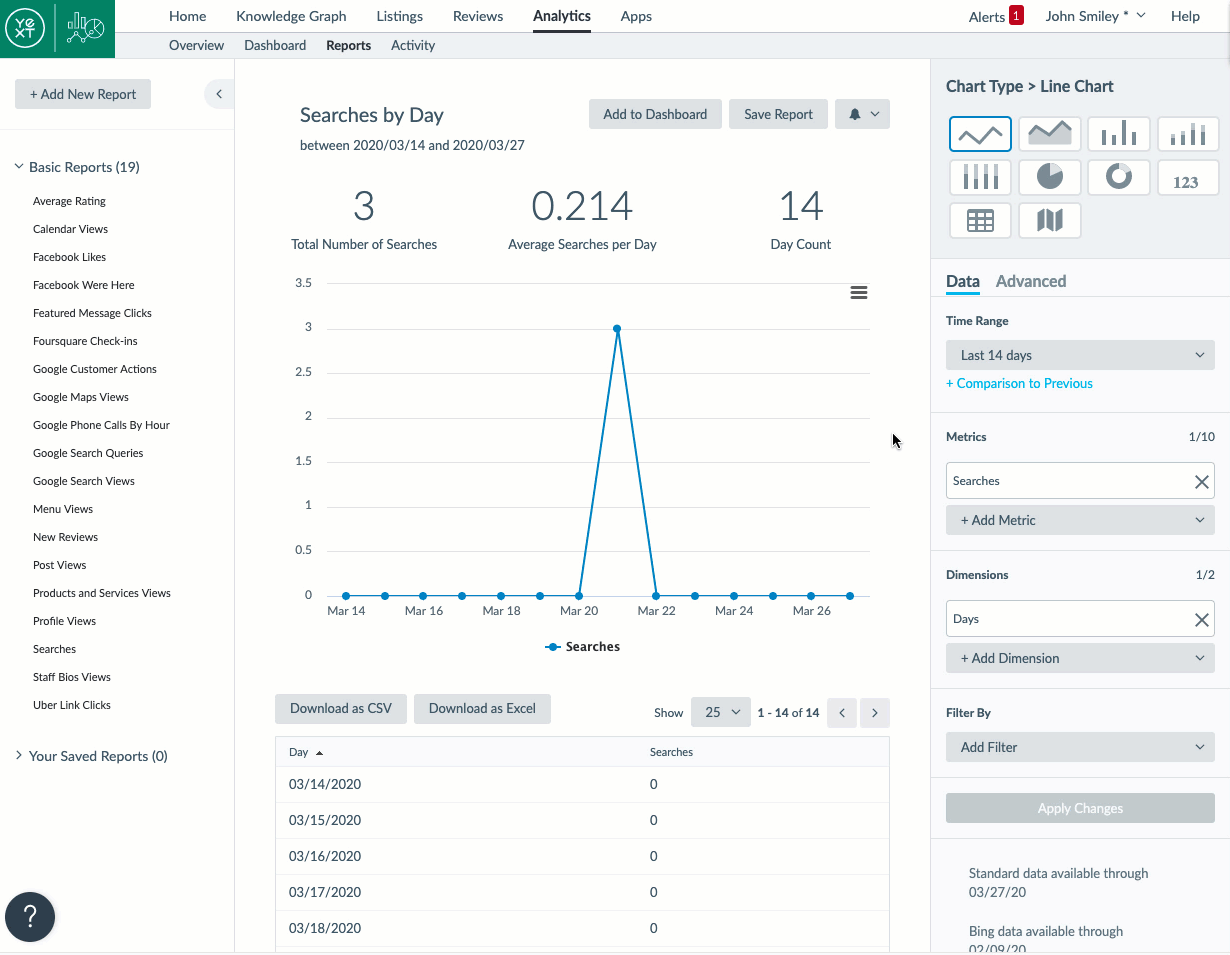Switch to the Dashboard tab
Viewport: 1230px width, 955px height.
pos(275,45)
